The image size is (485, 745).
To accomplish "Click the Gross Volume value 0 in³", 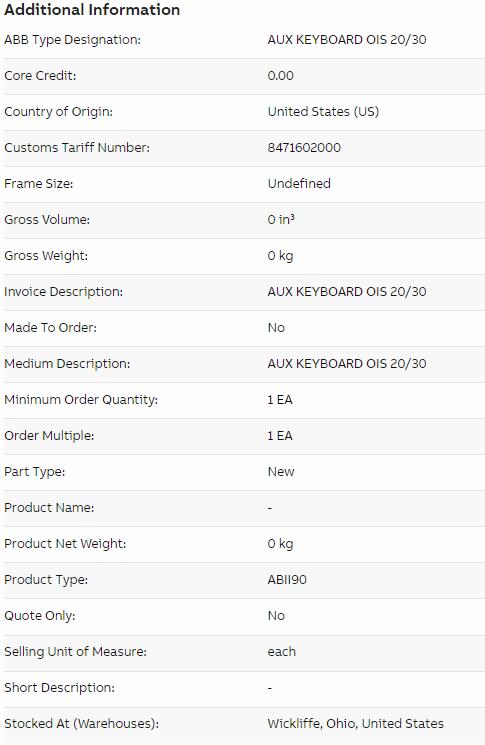I will (x=281, y=220).
